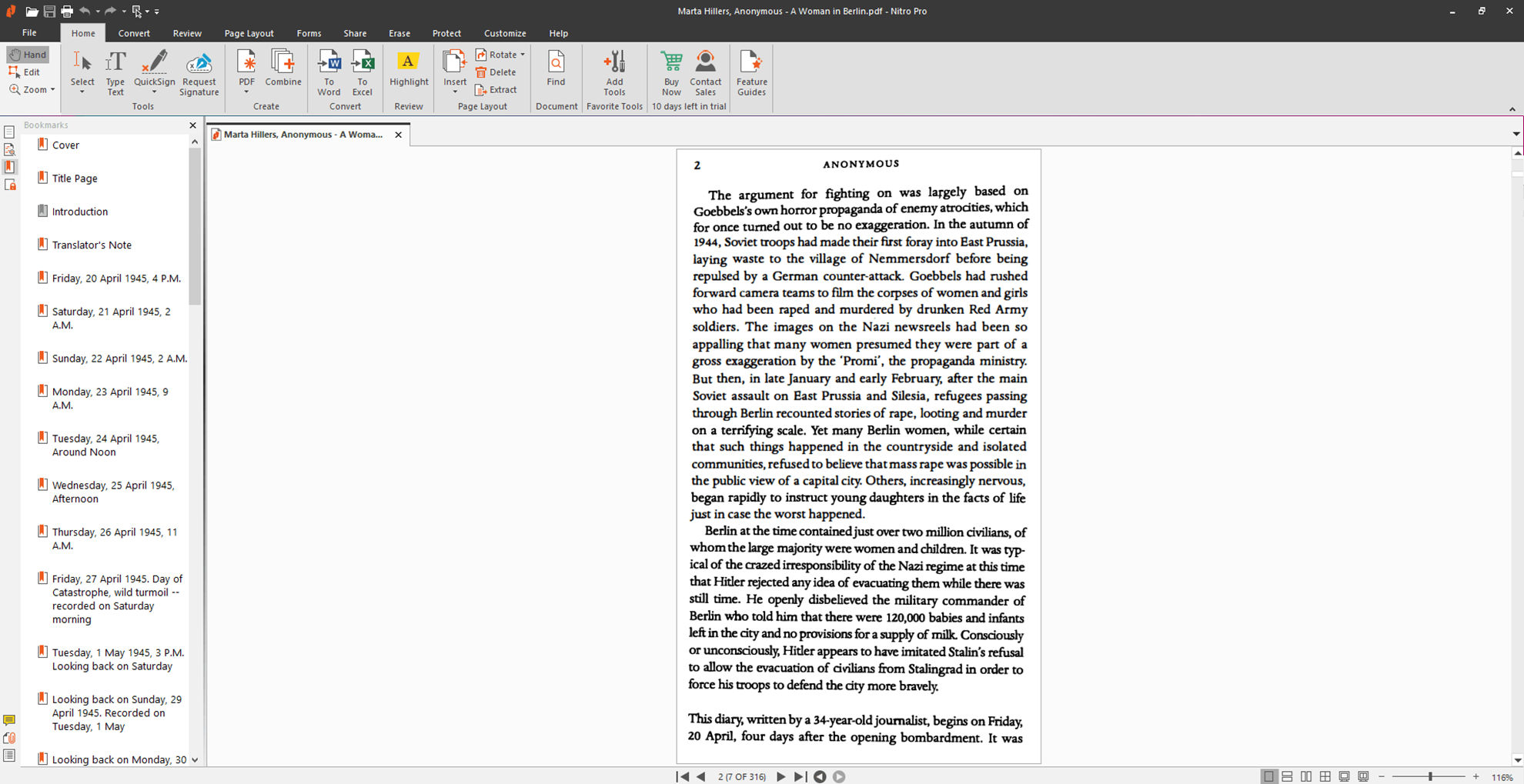
Task: Extract pages from the document
Action: 496,90
